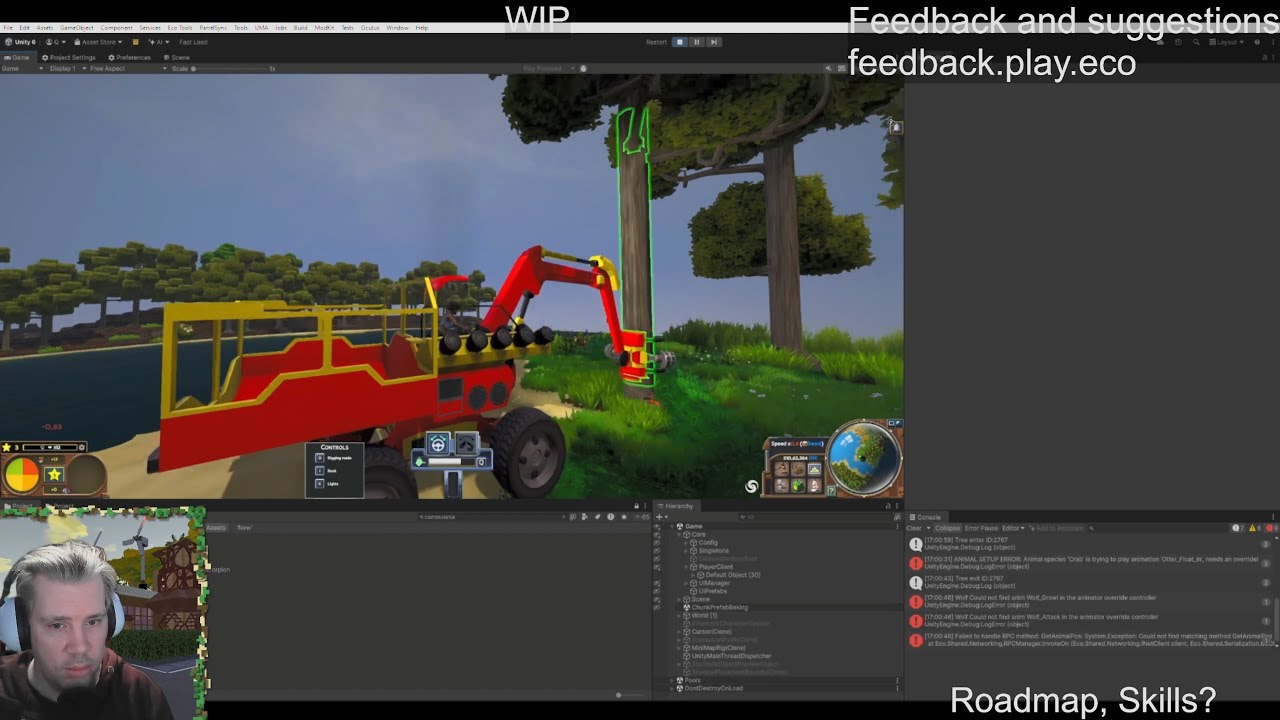Expand the Singletons object
Viewport: 1280px width, 720px height.
(x=686, y=551)
